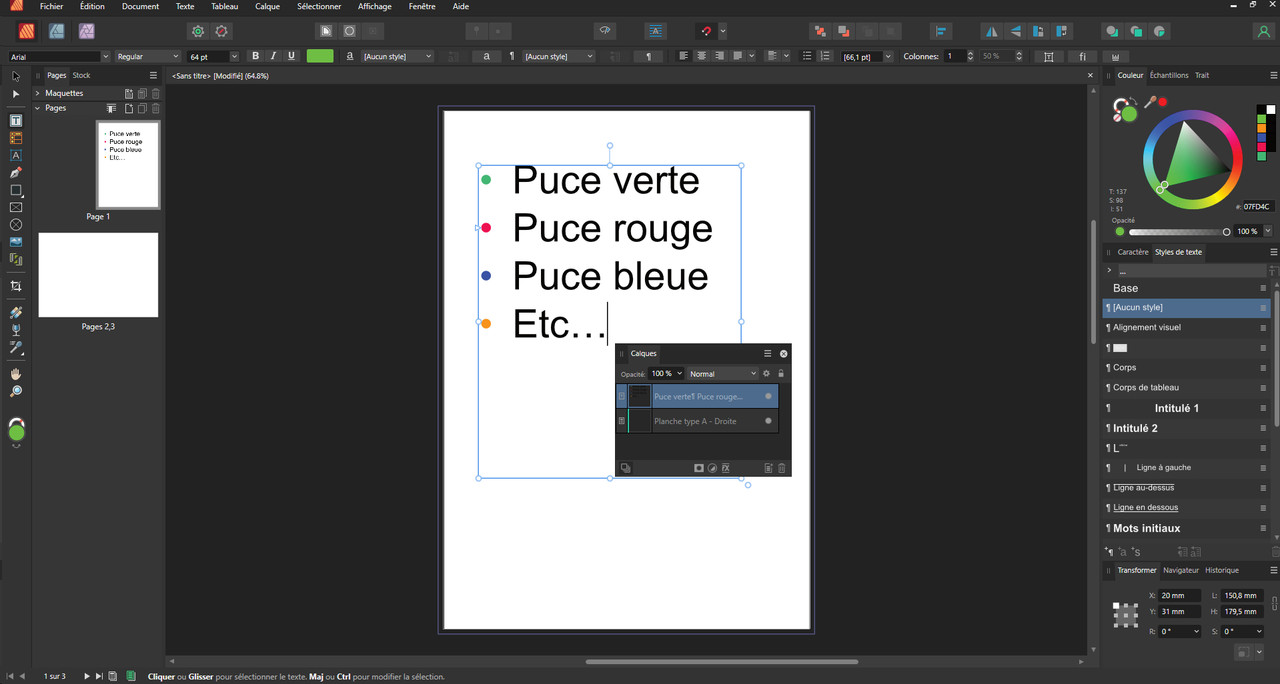Toggle the snapping magnet button

pyautogui.click(x=706, y=31)
